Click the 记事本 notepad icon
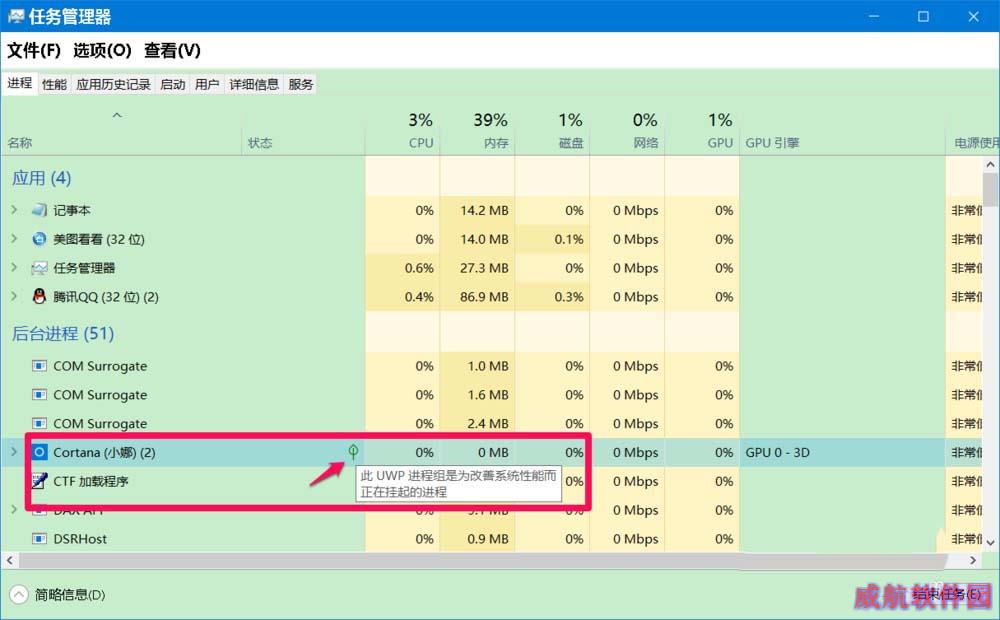 click(x=40, y=210)
